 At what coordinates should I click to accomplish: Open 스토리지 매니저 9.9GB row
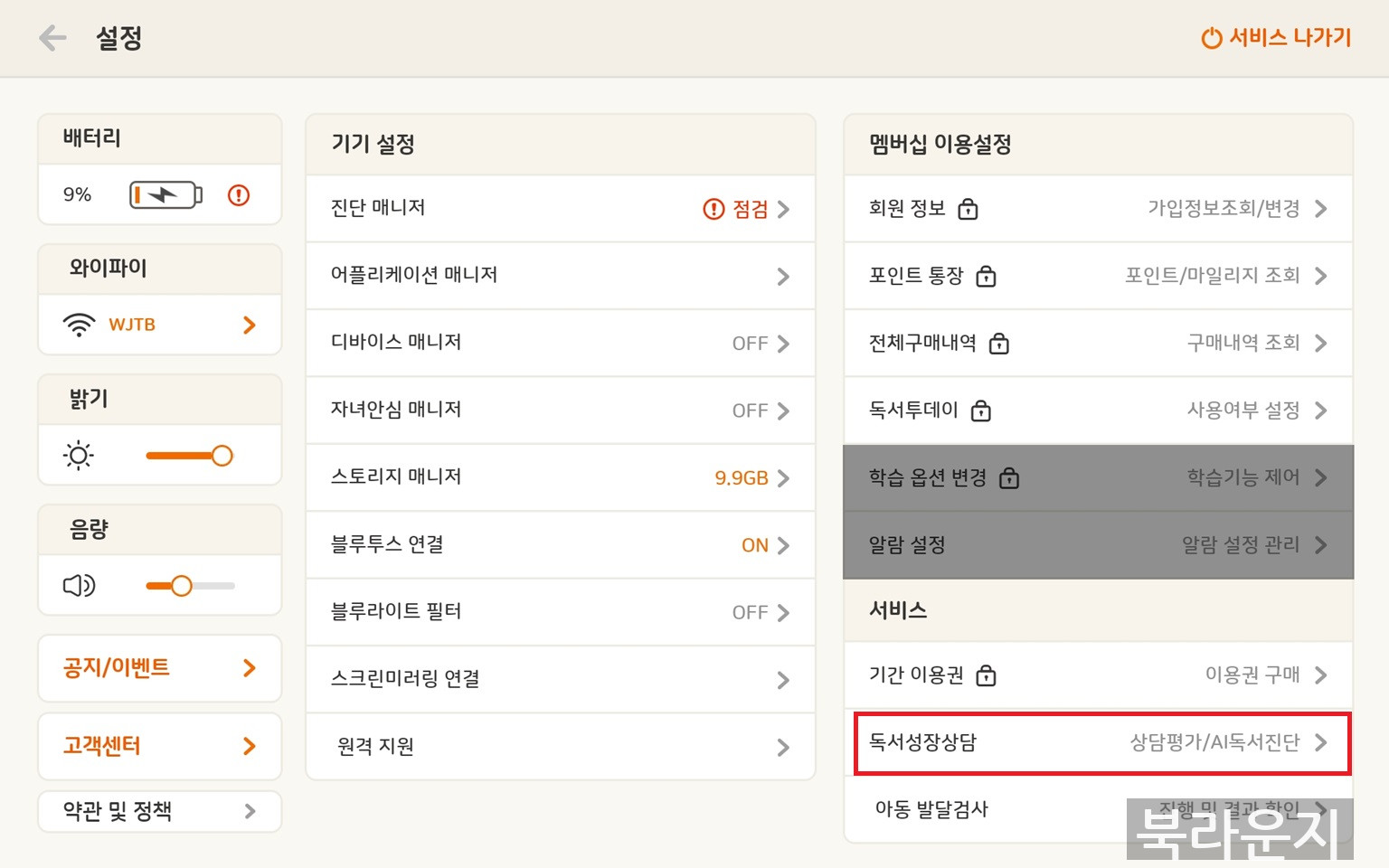pyautogui.click(x=560, y=477)
